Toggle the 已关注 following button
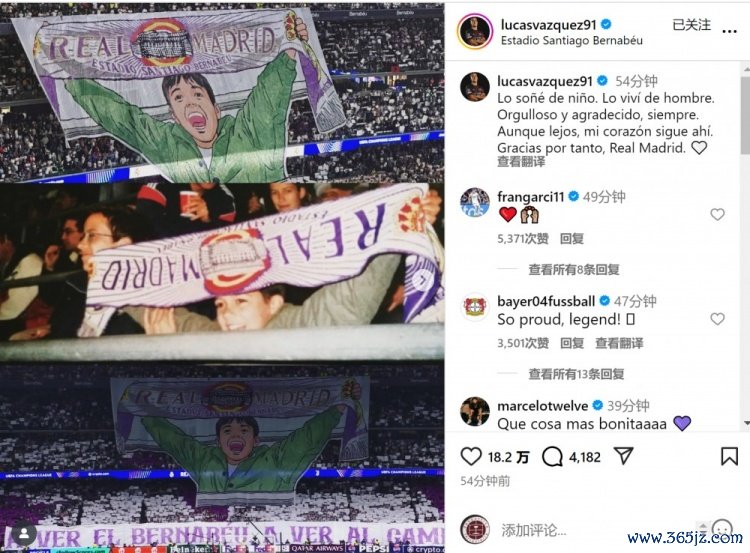The width and height of the screenshot is (750, 553). (691, 25)
